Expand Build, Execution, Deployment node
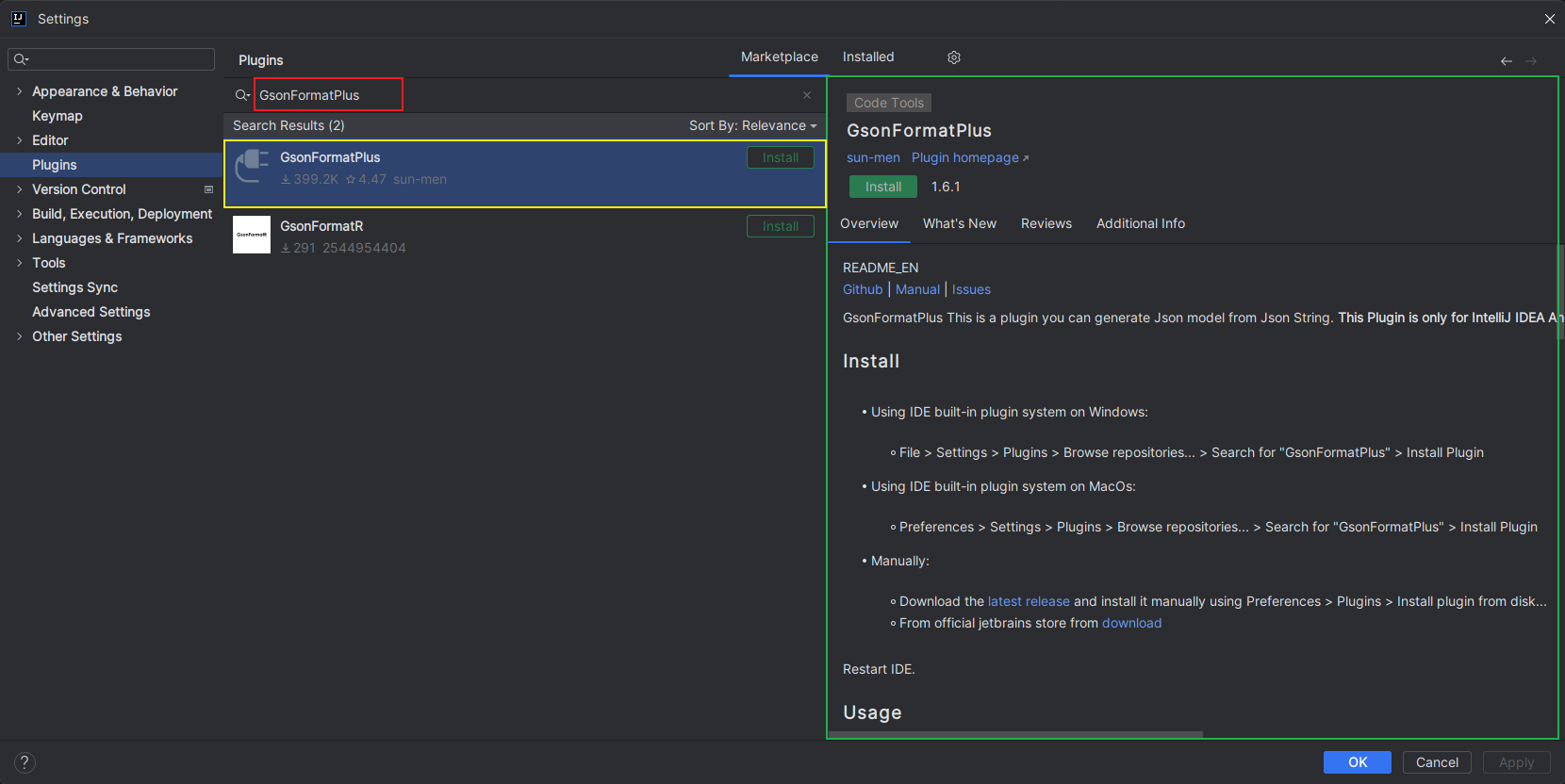Image resolution: width=1565 pixels, height=784 pixels. pos(19,214)
